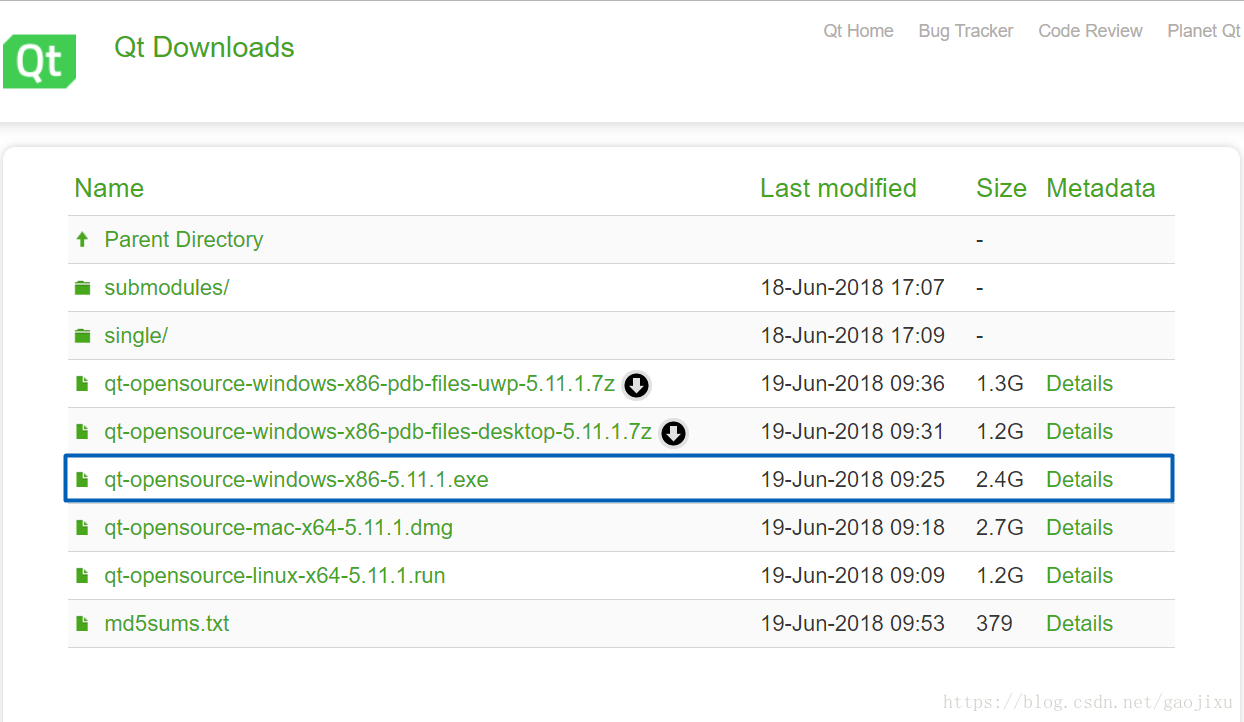Screen dimensions: 1244x722
Task: Download qt-opensource-linux-x64-5.11.1.run
Action: point(275,576)
